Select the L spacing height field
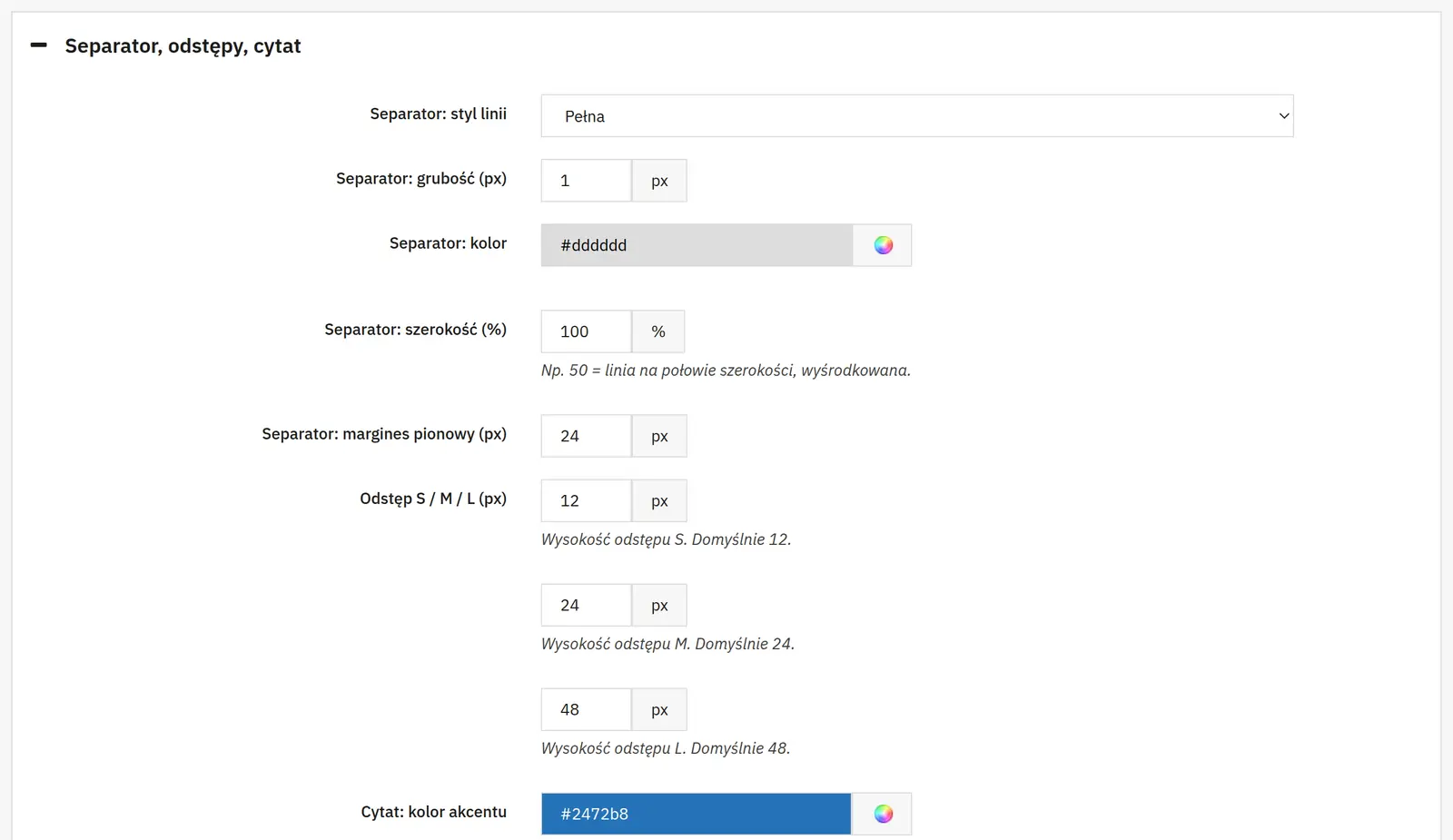The height and width of the screenshot is (840, 1453). coord(587,709)
